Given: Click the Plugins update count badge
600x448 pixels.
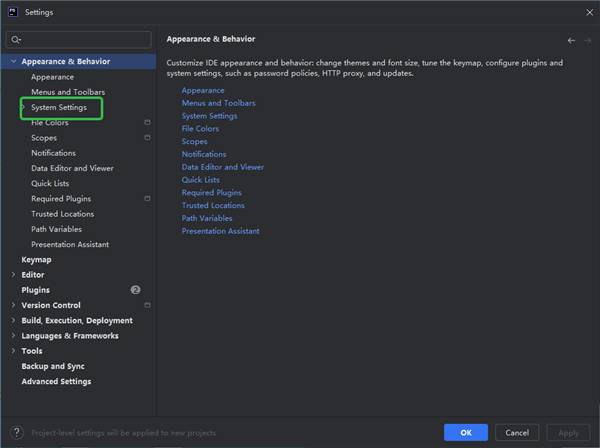Looking at the screenshot, I should click(x=135, y=290).
